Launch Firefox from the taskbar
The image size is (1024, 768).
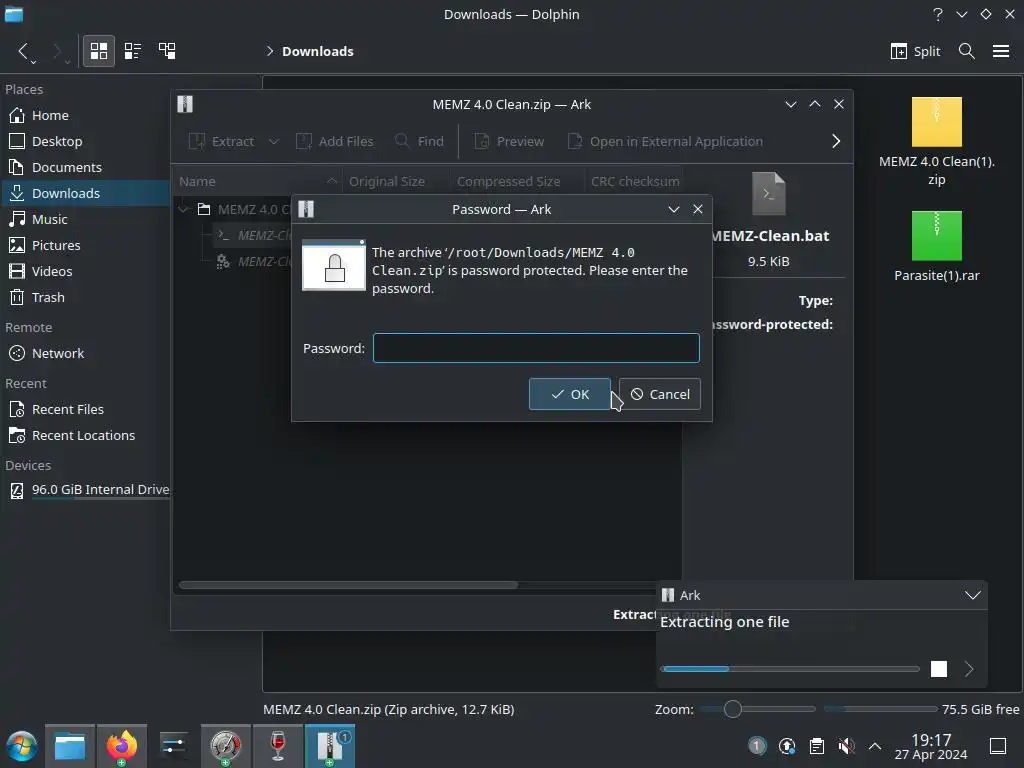121,746
